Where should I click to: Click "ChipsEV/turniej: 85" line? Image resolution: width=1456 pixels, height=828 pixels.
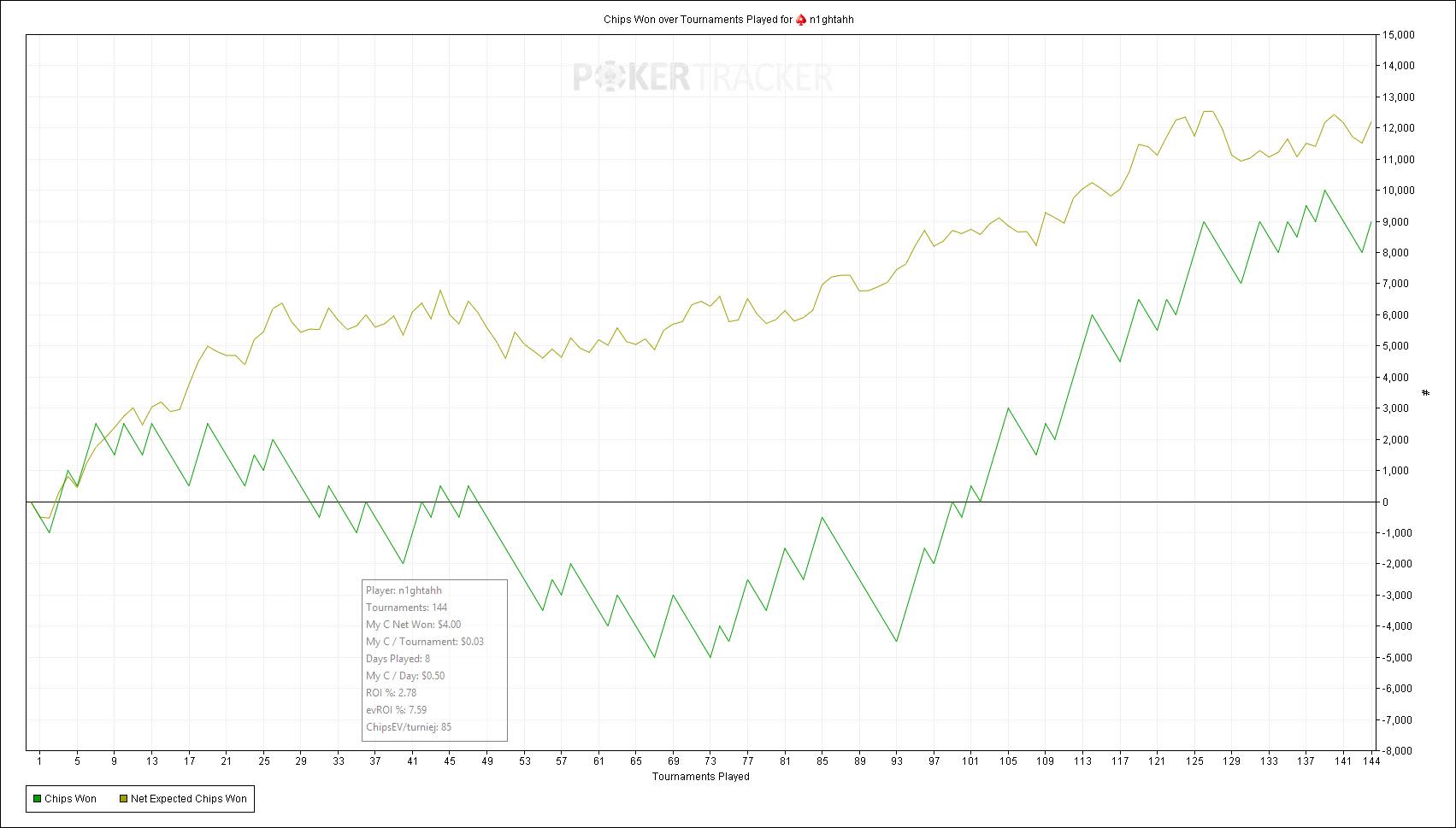click(409, 727)
